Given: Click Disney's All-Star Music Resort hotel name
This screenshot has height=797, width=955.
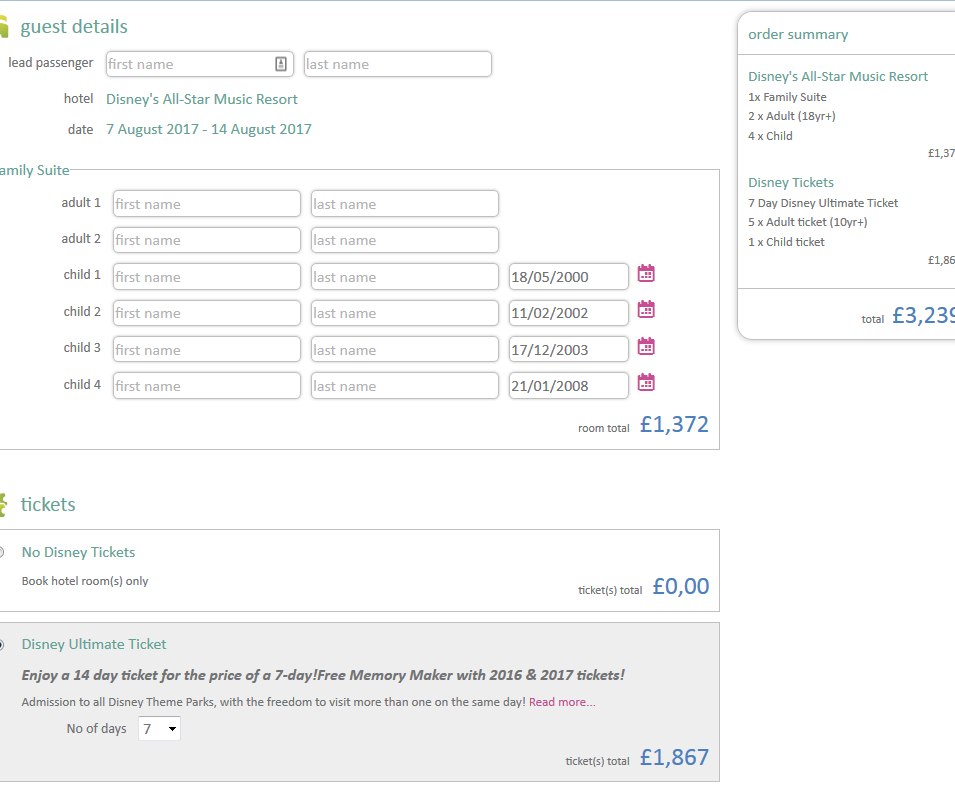Looking at the screenshot, I should (202, 99).
